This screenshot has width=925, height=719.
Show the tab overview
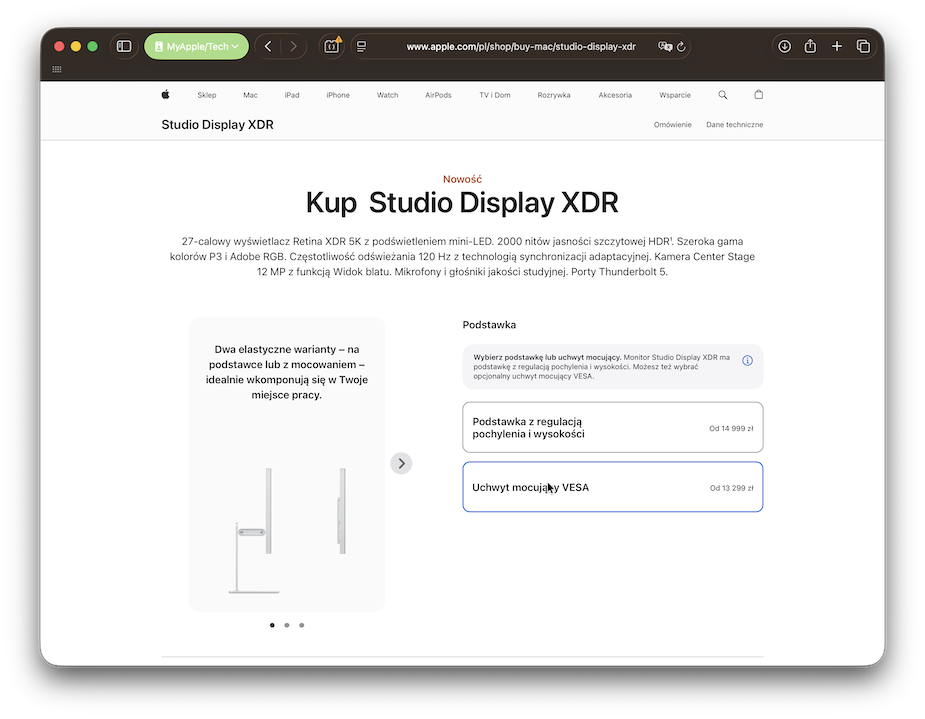coord(863,46)
